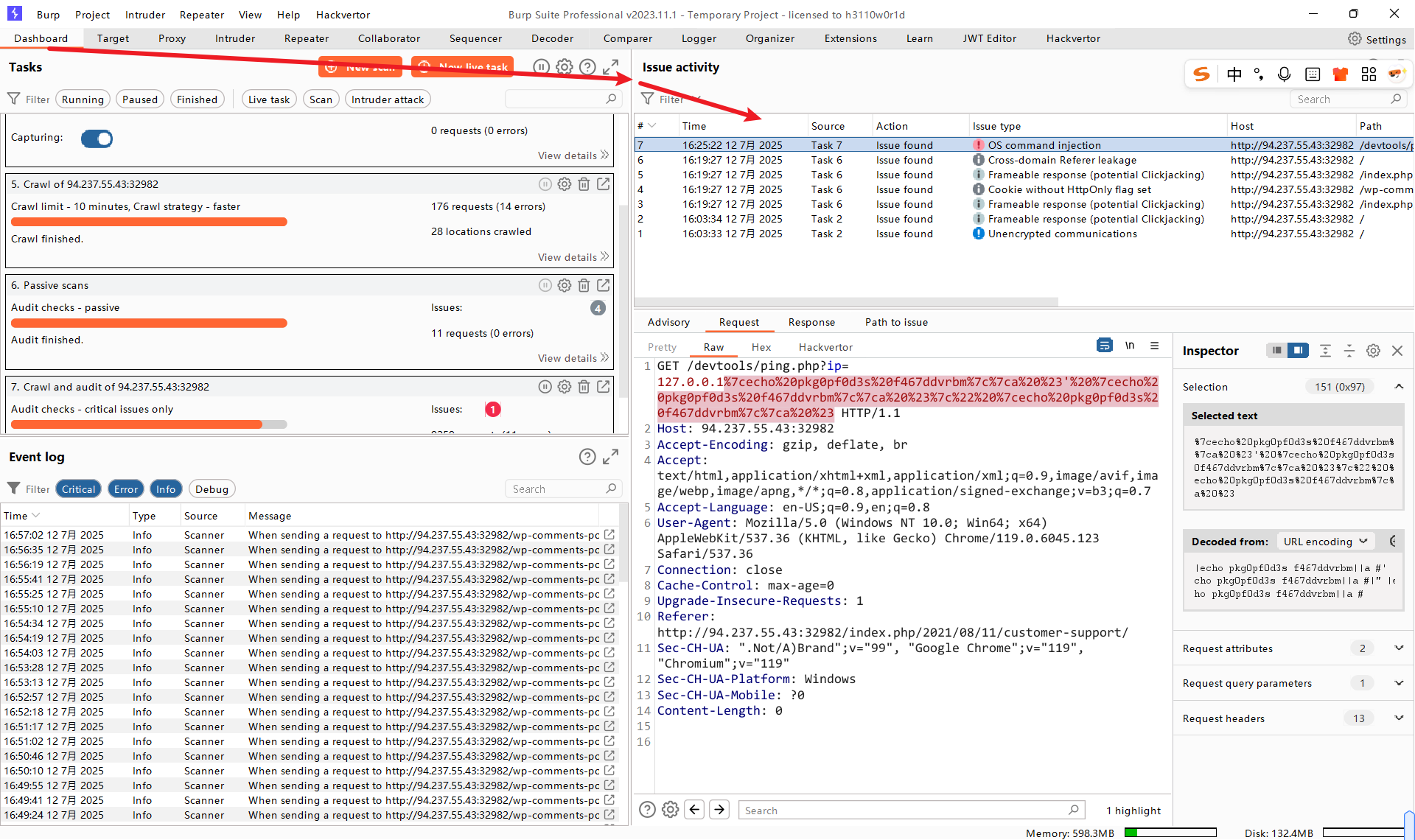
Task: Pause the Crawl task 5
Action: click(x=545, y=184)
